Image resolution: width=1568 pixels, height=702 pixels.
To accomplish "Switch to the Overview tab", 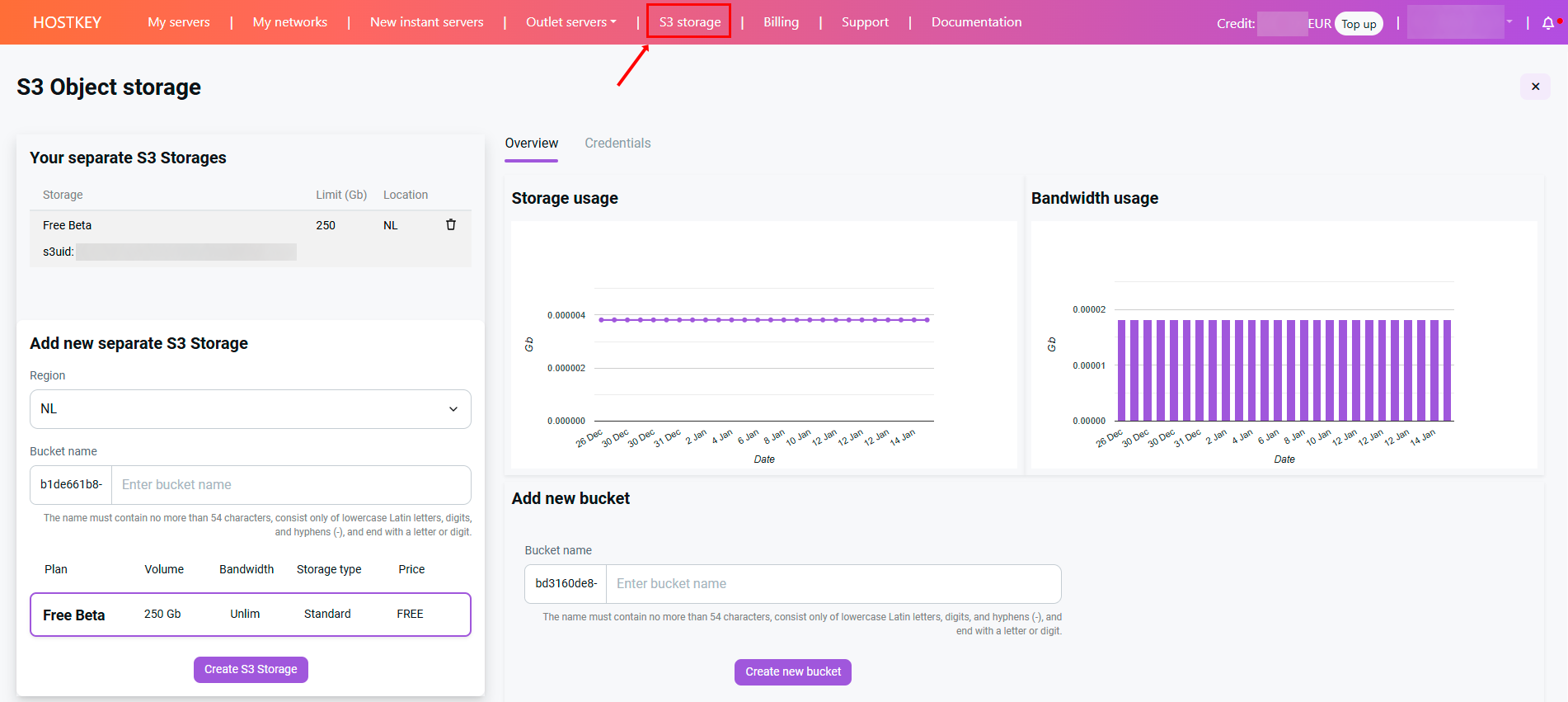I will [x=531, y=144].
